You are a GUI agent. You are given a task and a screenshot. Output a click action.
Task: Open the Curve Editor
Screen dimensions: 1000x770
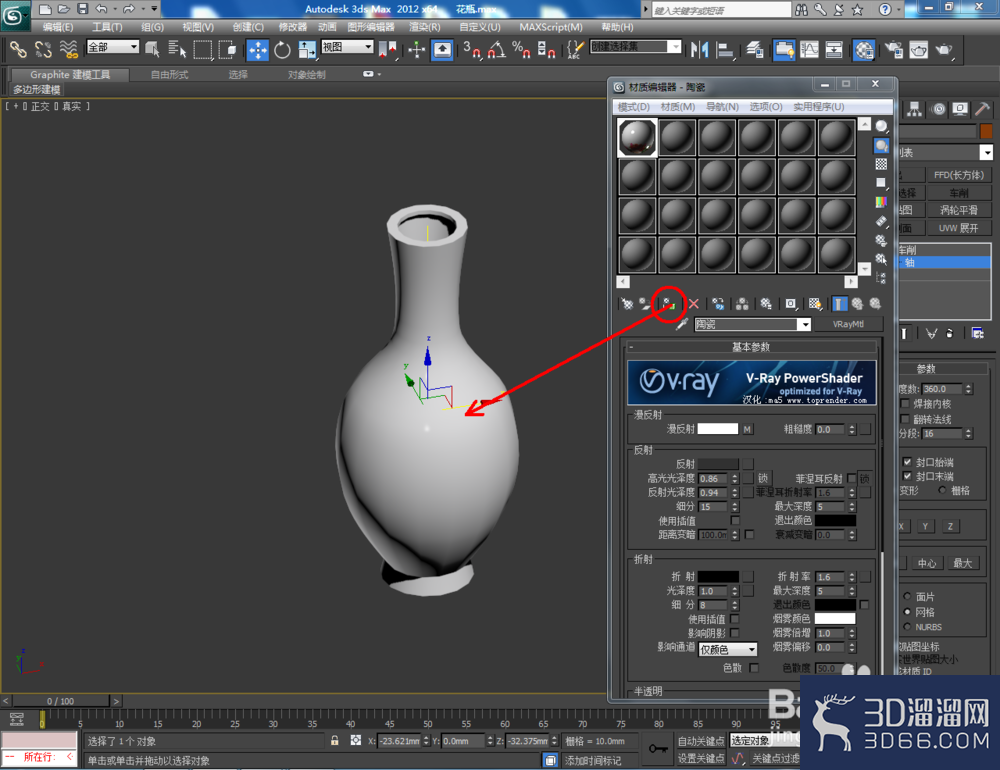pyautogui.click(x=809, y=50)
